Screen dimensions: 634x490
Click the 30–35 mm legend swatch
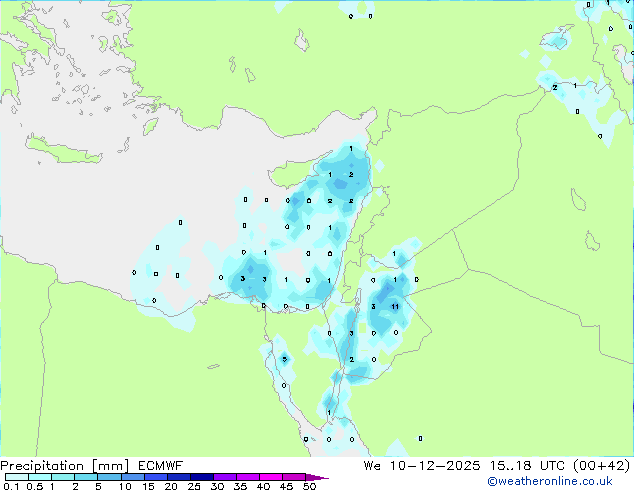(224, 477)
